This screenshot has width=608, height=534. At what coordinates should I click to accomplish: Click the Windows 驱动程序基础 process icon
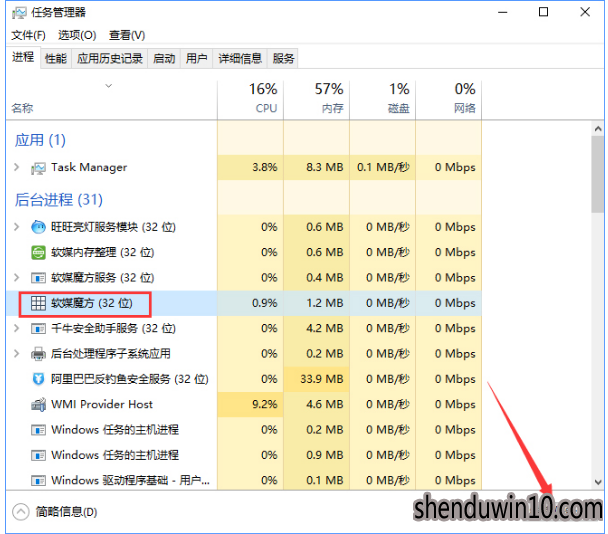38,480
